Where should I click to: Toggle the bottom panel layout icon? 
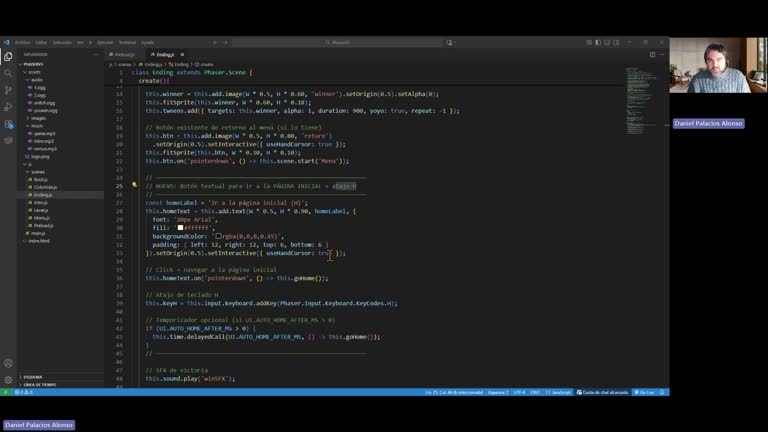click(607, 43)
